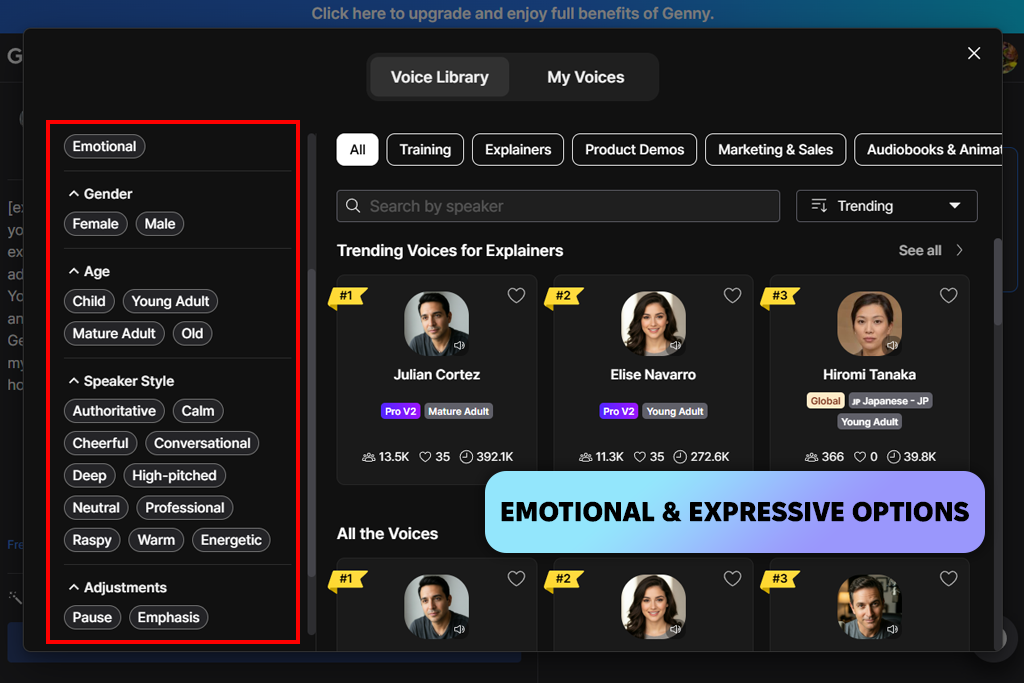Open Elise Navarro avatar in Trending
Viewport: 1024px width, 683px height.
653,323
